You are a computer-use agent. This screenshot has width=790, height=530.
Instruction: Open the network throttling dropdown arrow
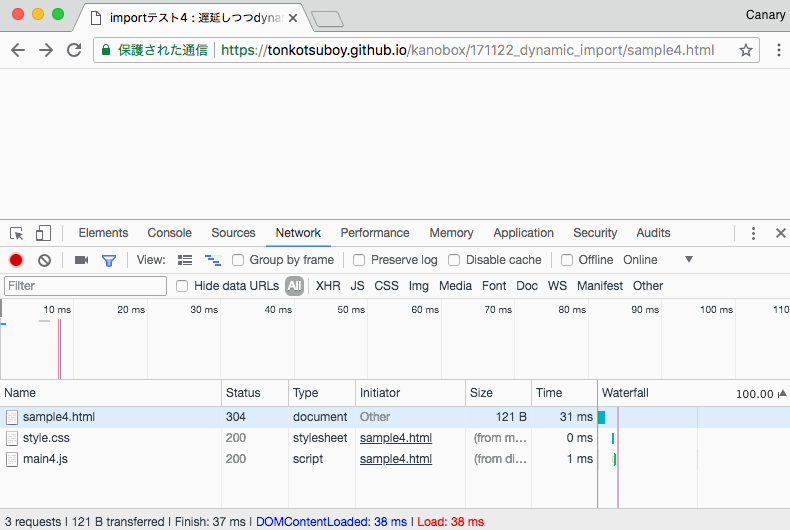coord(688,260)
